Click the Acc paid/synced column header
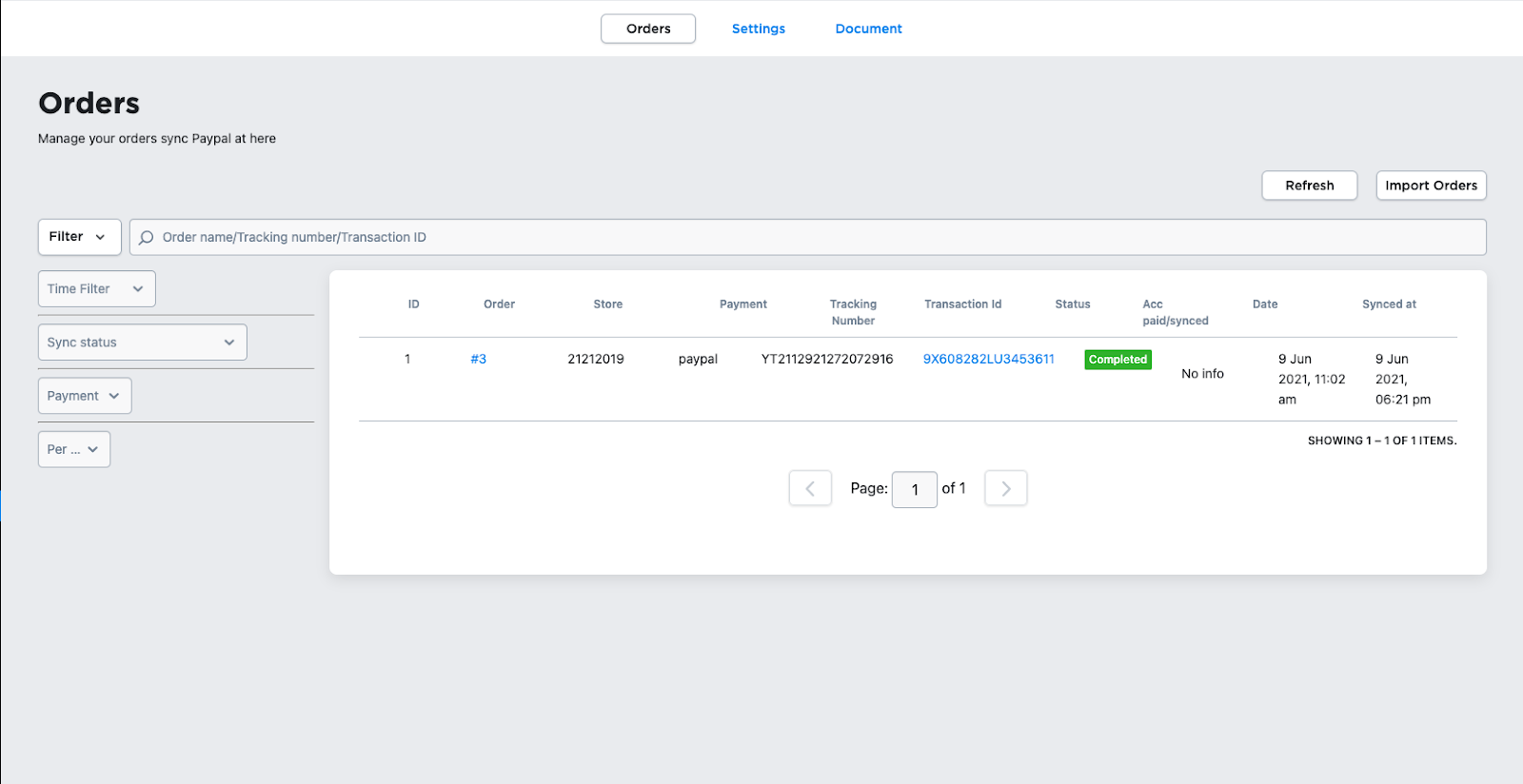1523x784 pixels. (x=1176, y=312)
